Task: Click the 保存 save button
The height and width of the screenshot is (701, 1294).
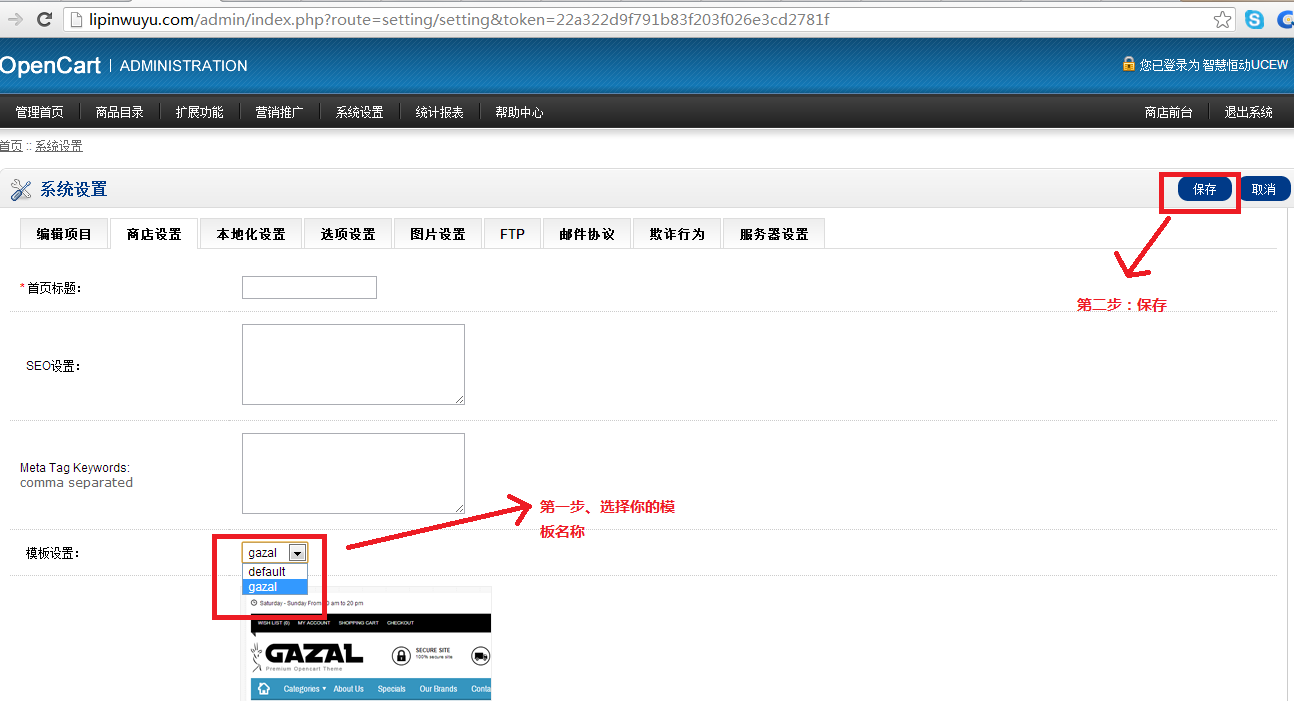Action: [x=1203, y=188]
